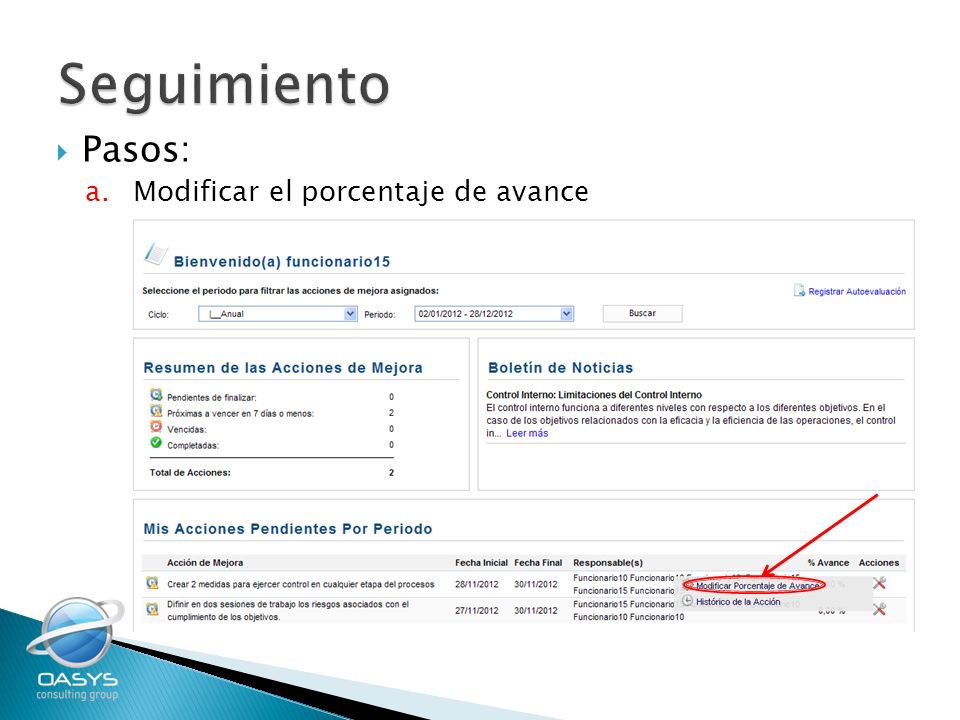Expand the Periodo date range dropdown

pos(493,314)
